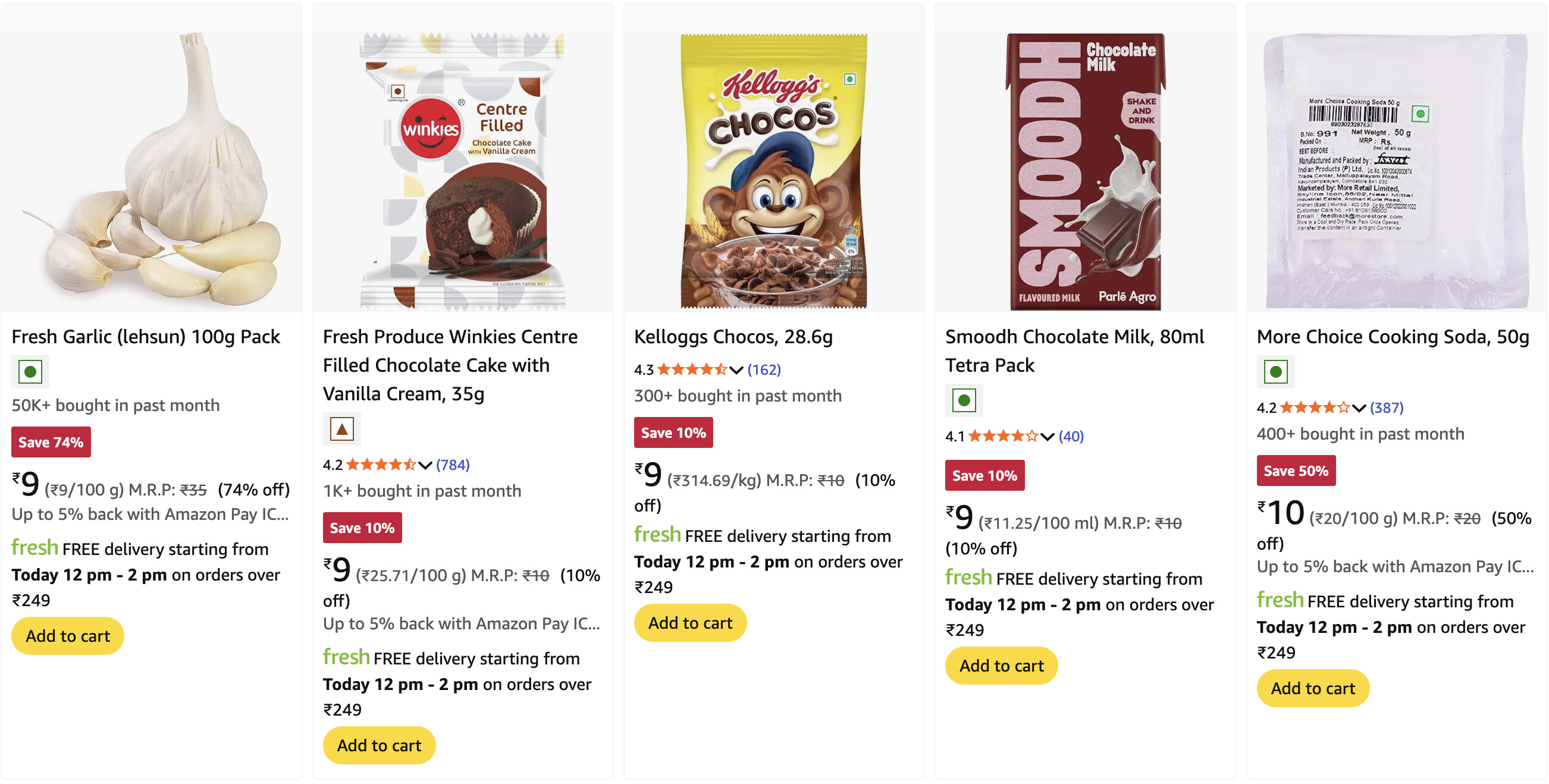Add Fresh Garlic to cart
This screenshot has width=1549, height=784.
pos(67,635)
